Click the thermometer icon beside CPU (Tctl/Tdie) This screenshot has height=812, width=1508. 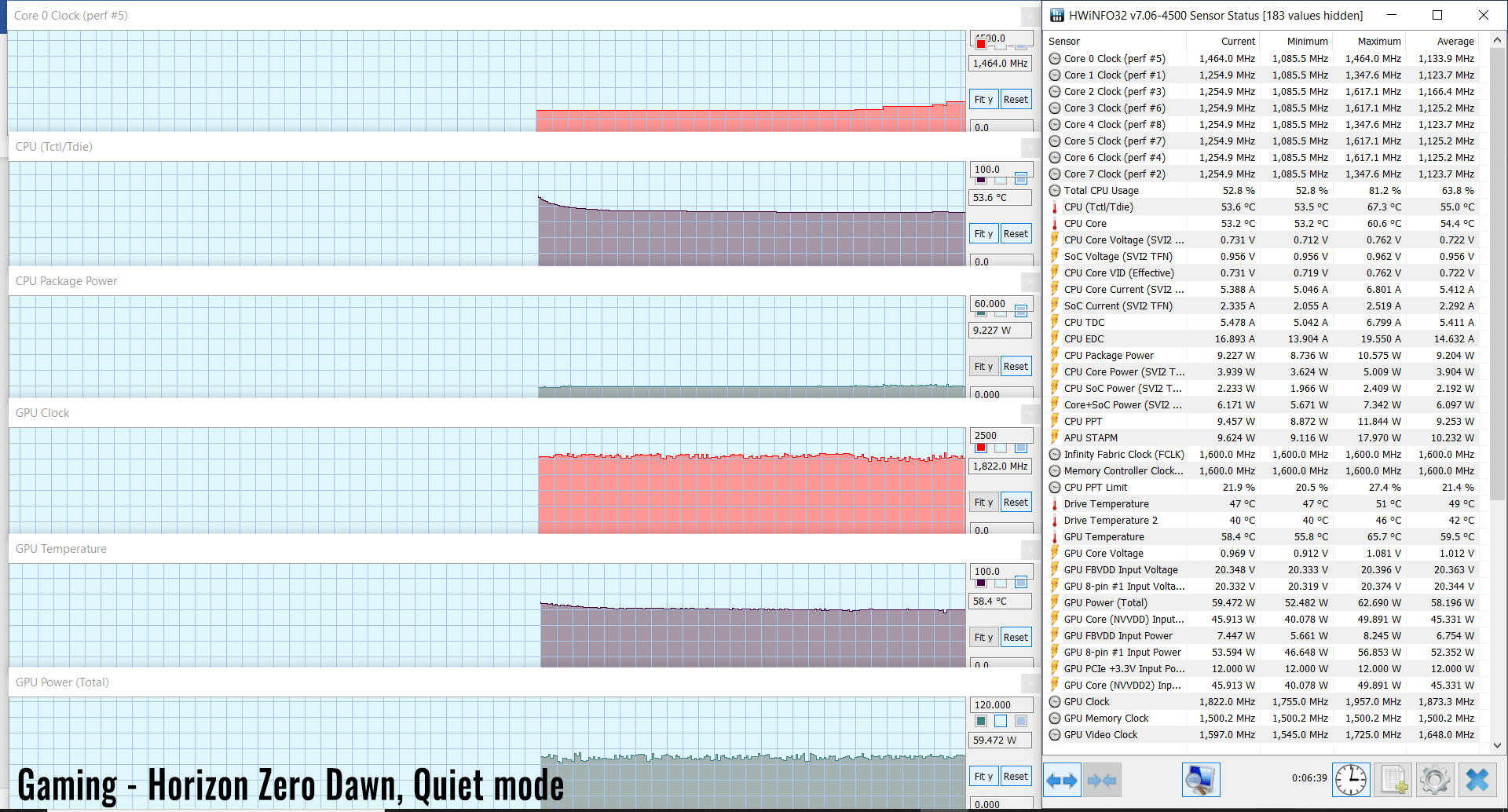tap(1055, 207)
